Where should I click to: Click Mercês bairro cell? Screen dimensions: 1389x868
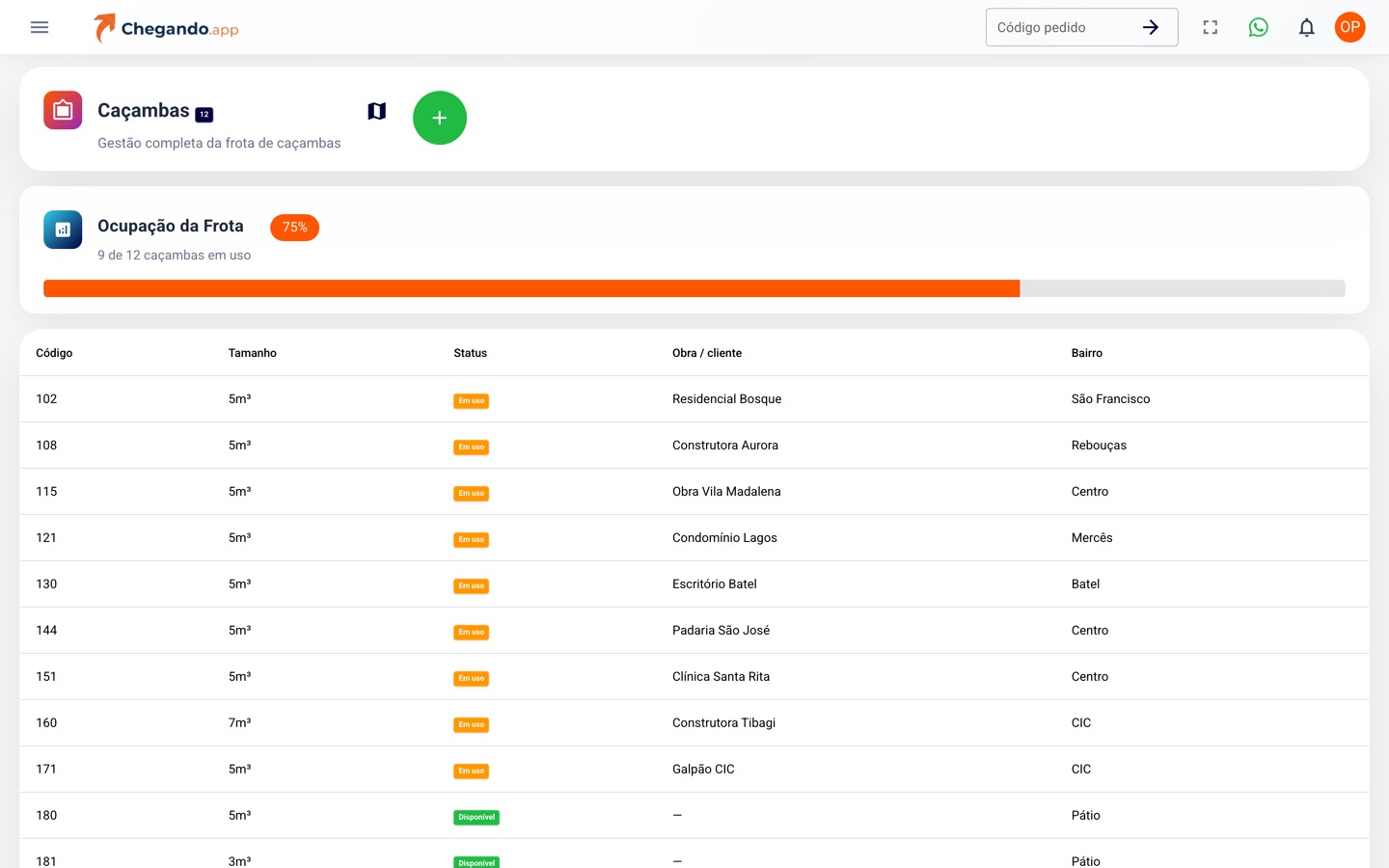pyautogui.click(x=1092, y=538)
